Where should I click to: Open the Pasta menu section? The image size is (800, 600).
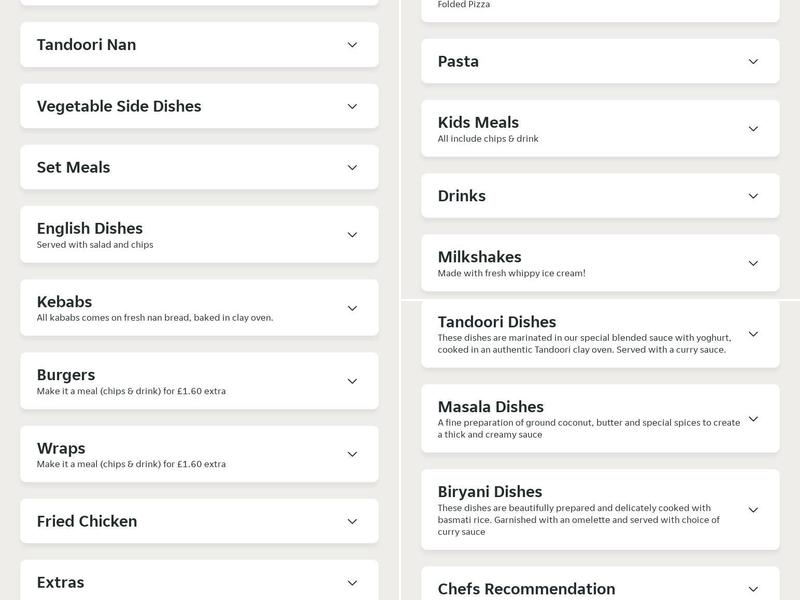tap(600, 61)
